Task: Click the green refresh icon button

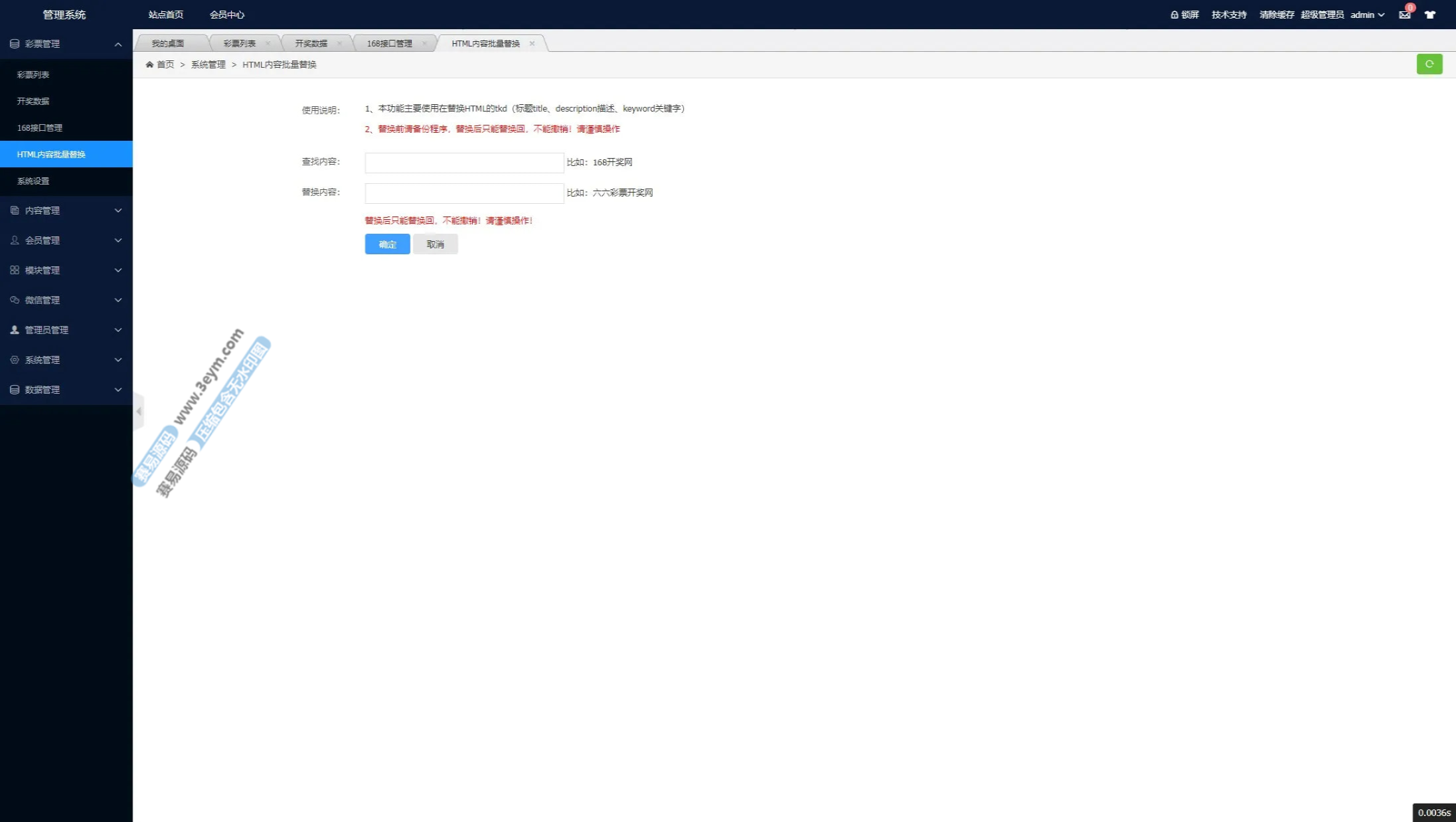Action: tap(1429, 64)
